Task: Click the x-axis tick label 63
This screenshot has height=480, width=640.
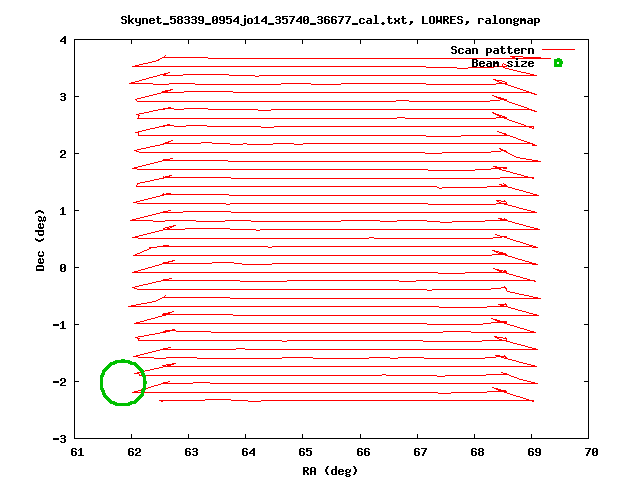Action: click(x=191, y=452)
